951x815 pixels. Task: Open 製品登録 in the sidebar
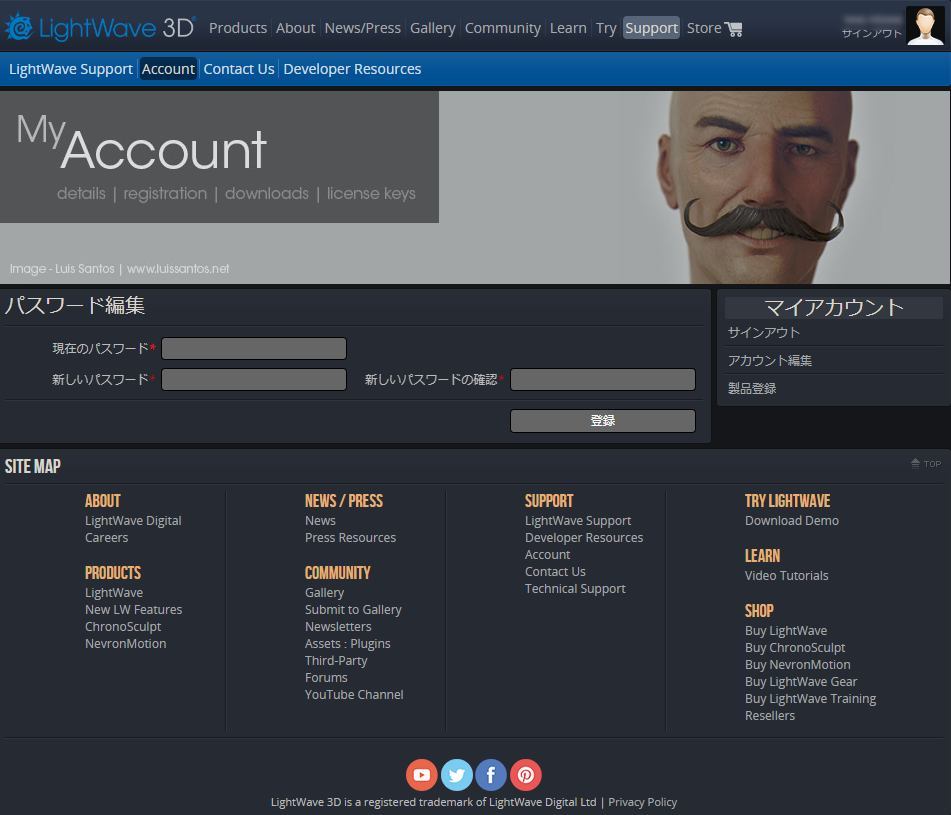pyautogui.click(x=752, y=388)
